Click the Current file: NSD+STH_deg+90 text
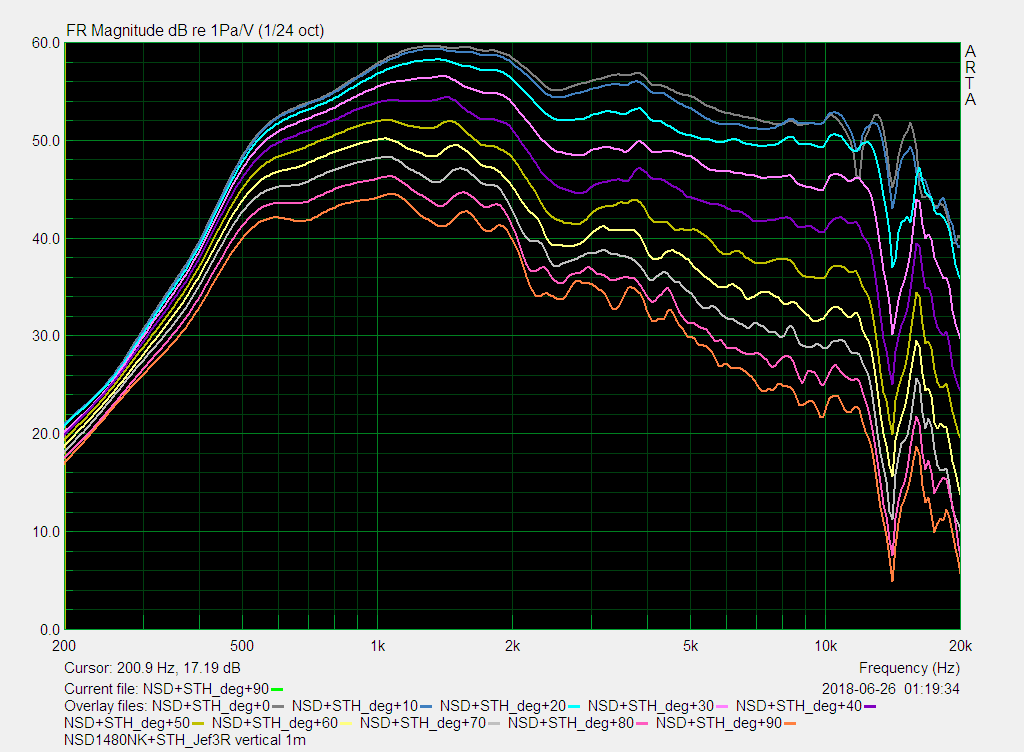 click(x=167, y=689)
